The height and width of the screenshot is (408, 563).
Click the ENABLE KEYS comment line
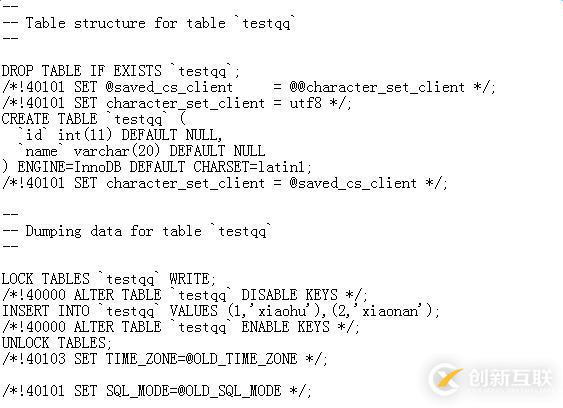tap(181, 327)
